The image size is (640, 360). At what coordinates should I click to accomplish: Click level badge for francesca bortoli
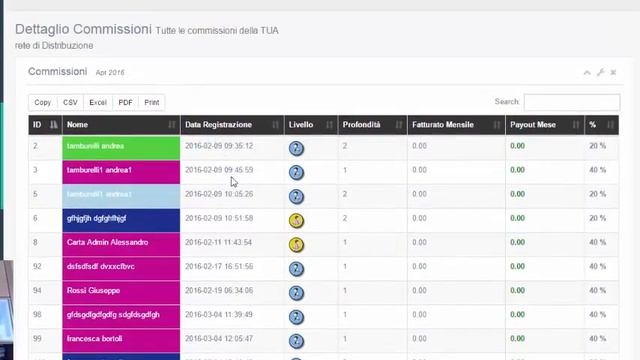(x=296, y=341)
